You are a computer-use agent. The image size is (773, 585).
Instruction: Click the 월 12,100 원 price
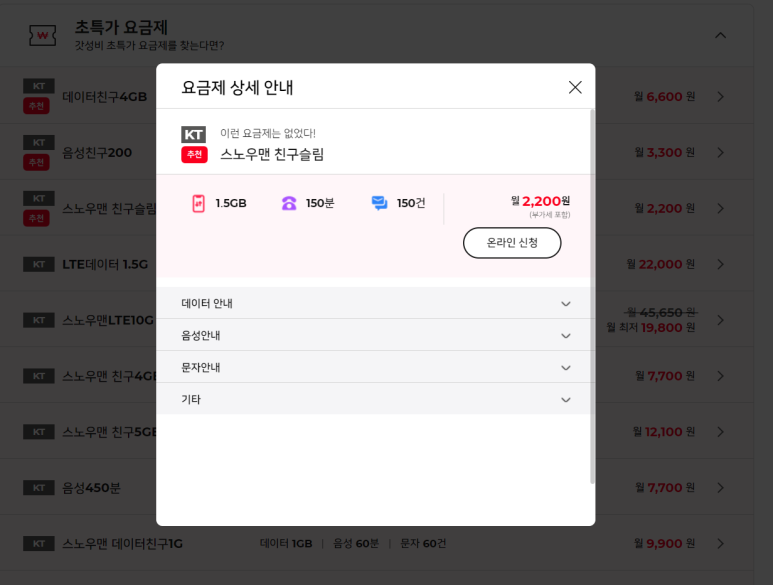point(664,432)
